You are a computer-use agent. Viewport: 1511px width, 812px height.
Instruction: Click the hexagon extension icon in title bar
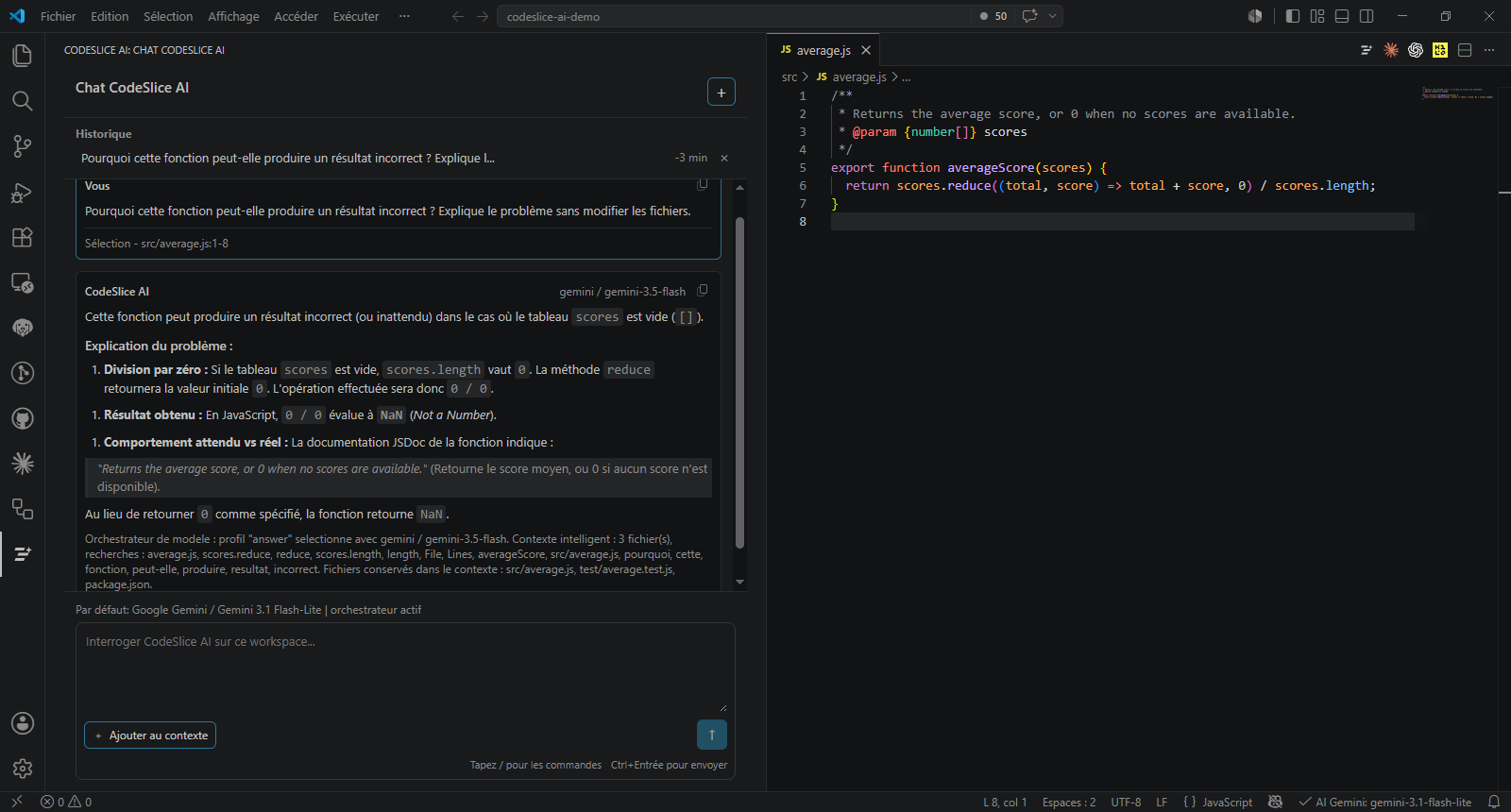tap(1255, 16)
